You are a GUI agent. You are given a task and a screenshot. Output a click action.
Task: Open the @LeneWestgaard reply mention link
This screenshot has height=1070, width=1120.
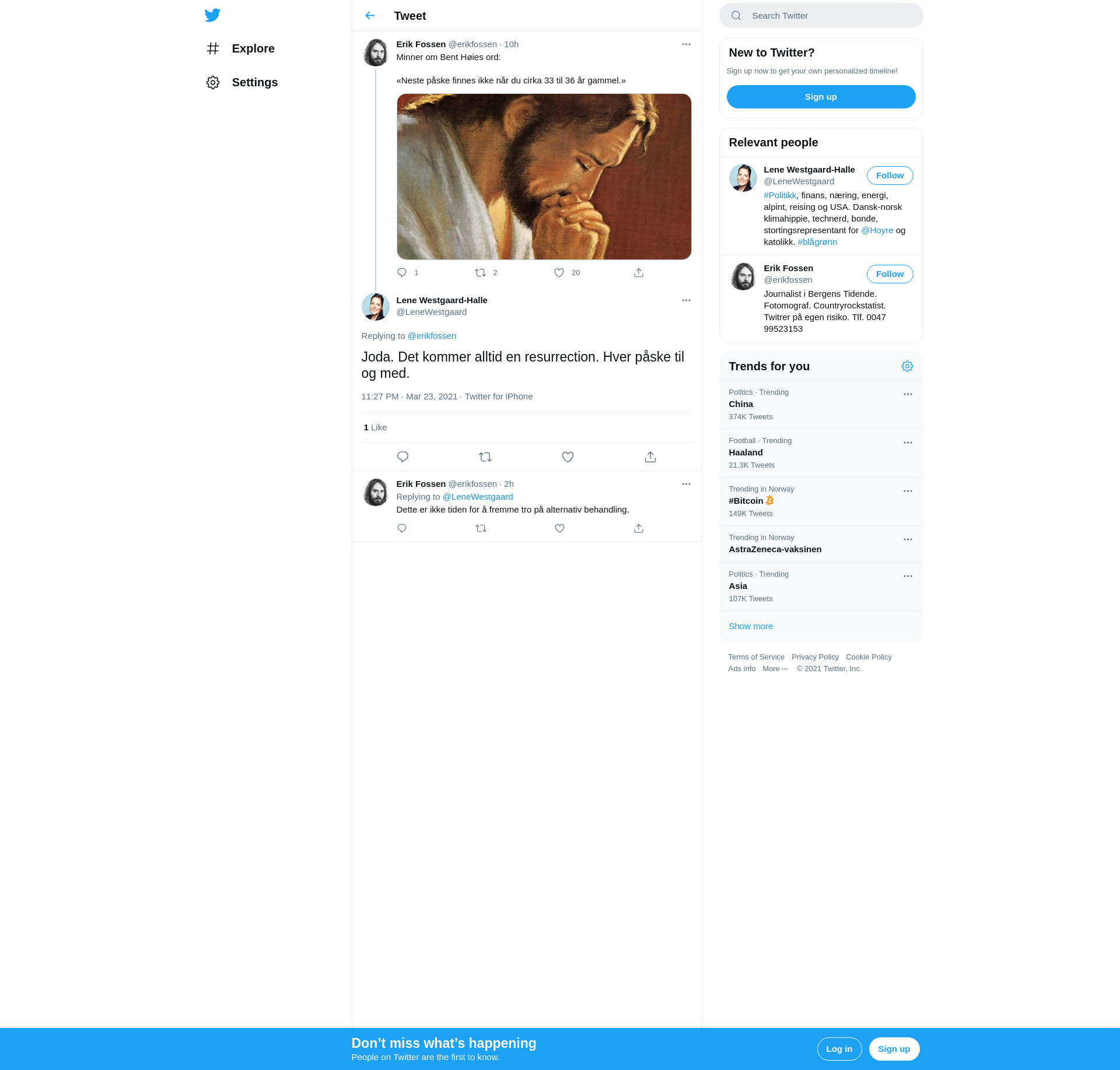(478, 497)
